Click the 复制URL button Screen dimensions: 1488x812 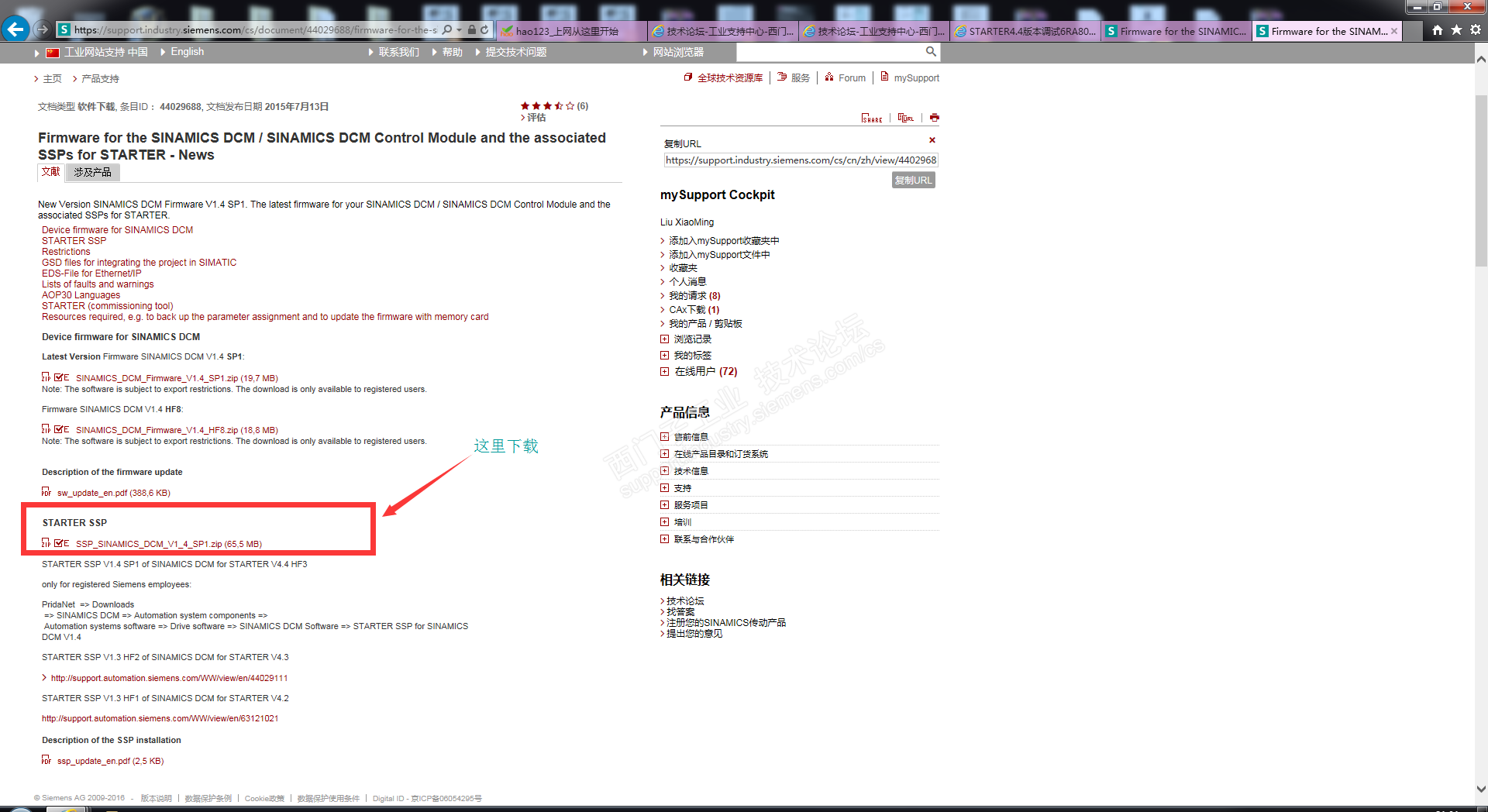click(913, 180)
